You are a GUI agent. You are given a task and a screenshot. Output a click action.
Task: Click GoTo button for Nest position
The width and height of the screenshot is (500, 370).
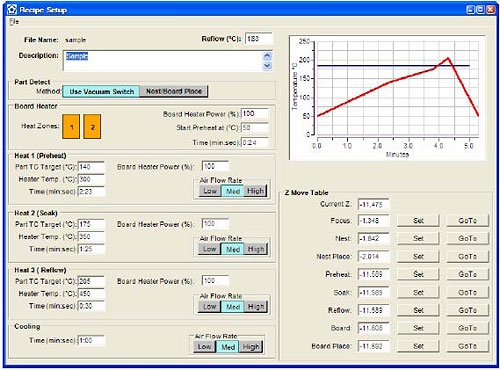click(x=467, y=238)
